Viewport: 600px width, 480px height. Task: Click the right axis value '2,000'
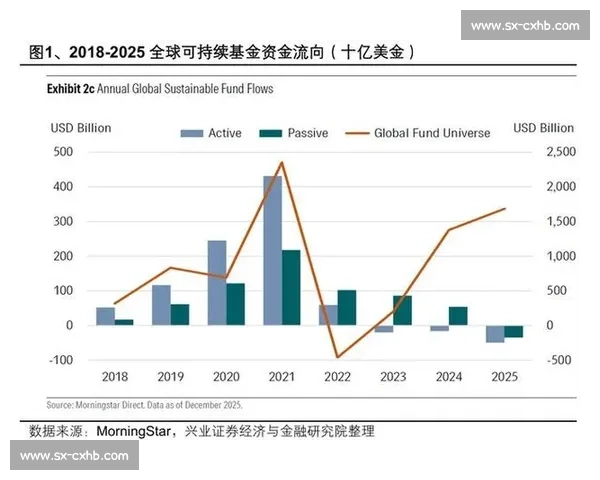click(x=561, y=187)
